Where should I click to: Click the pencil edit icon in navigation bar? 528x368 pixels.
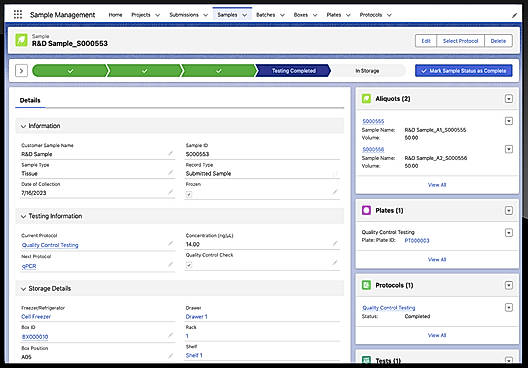[x=514, y=15]
